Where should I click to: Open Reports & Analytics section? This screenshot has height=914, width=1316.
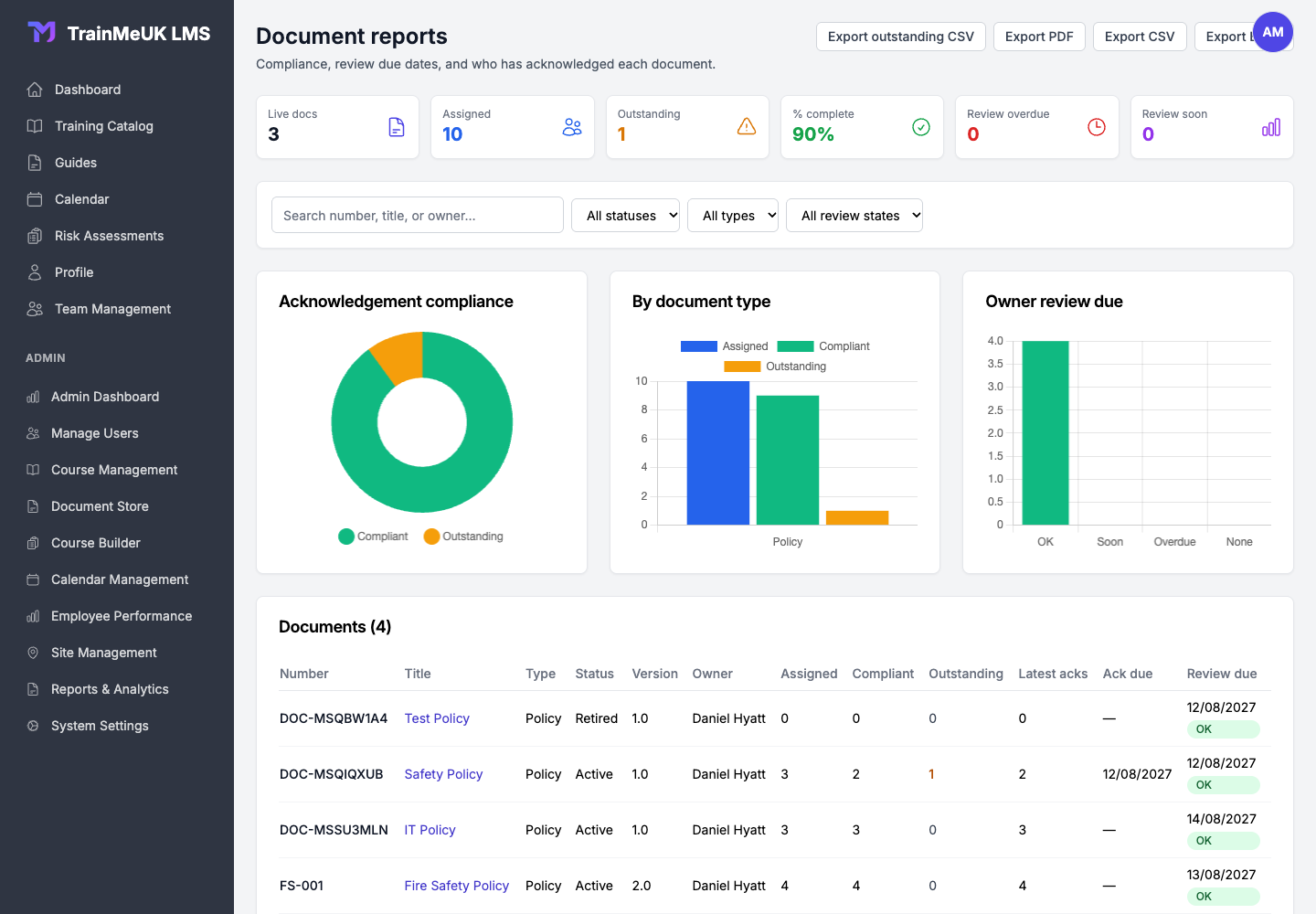coord(110,689)
